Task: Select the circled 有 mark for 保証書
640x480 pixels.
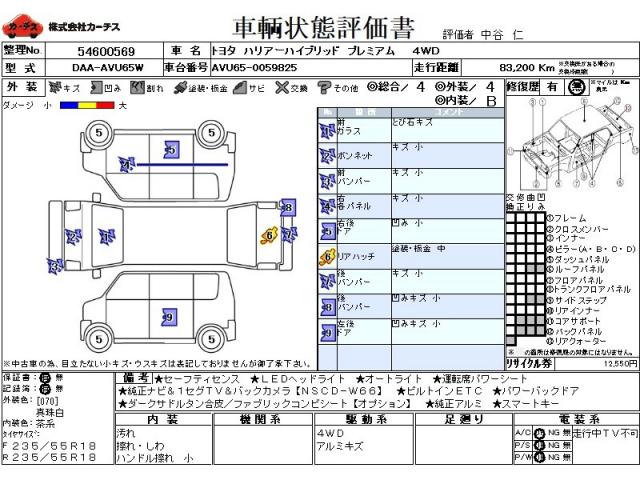Action: click(44, 378)
